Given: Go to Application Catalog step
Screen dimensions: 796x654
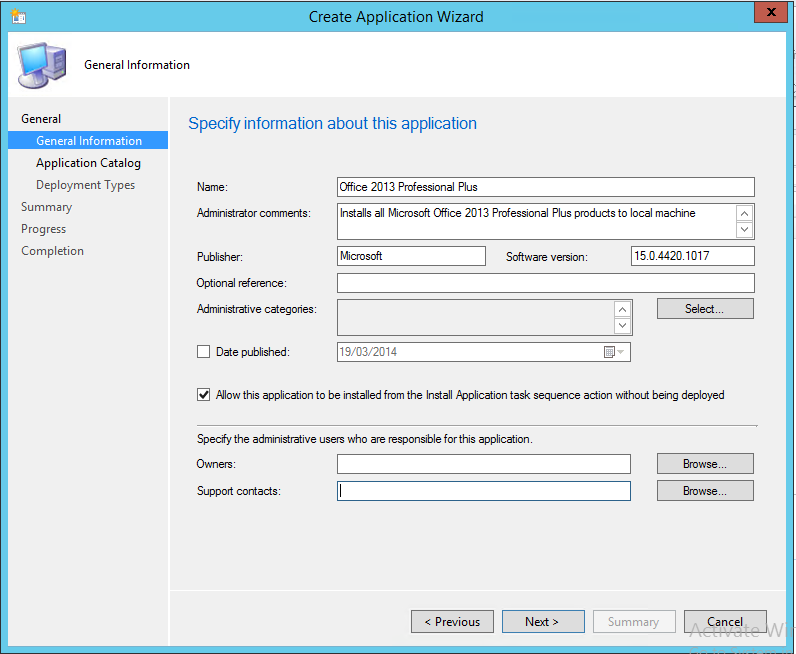Looking at the screenshot, I should point(88,163).
